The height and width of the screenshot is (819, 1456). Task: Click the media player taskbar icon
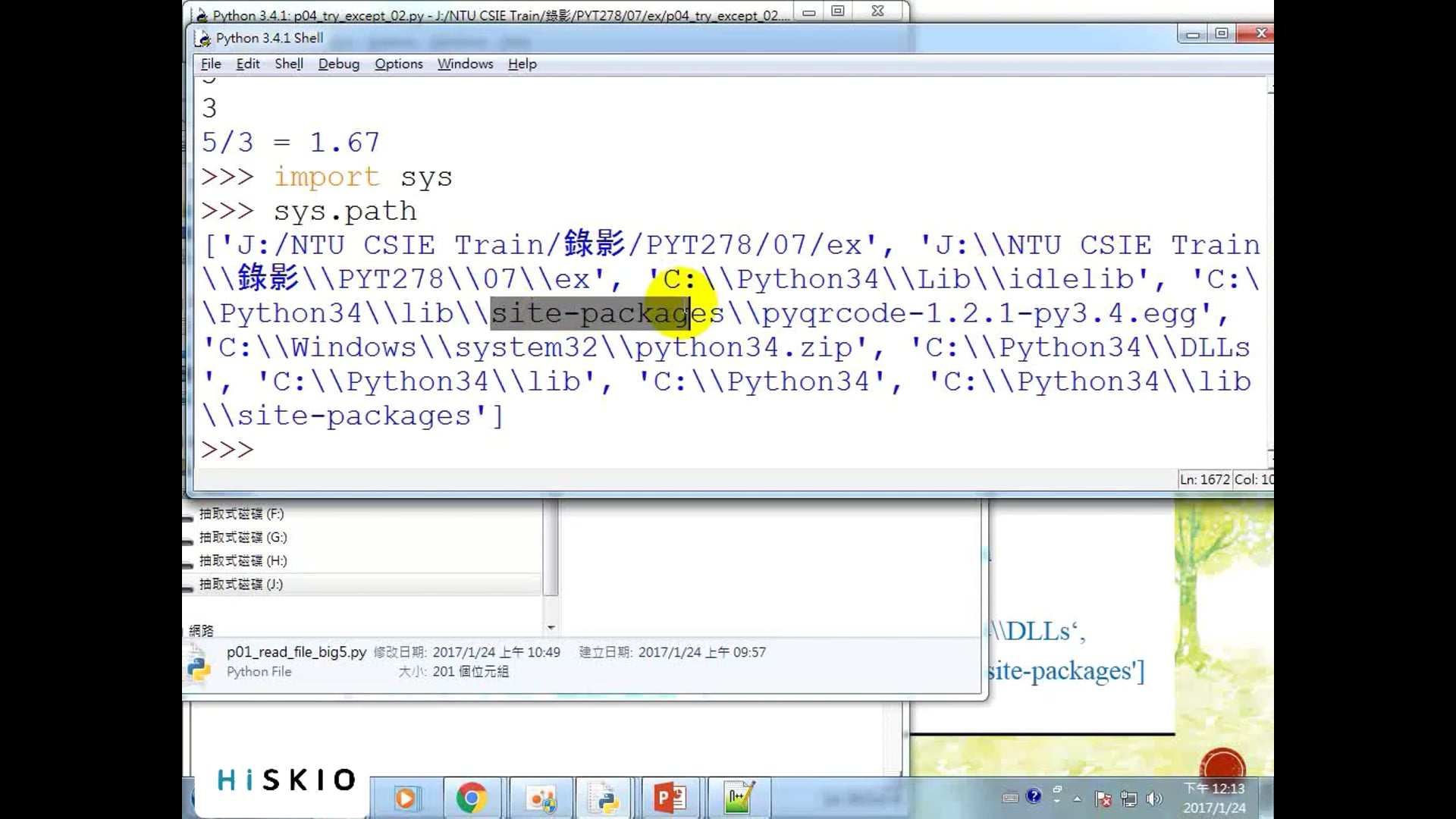pos(406,798)
